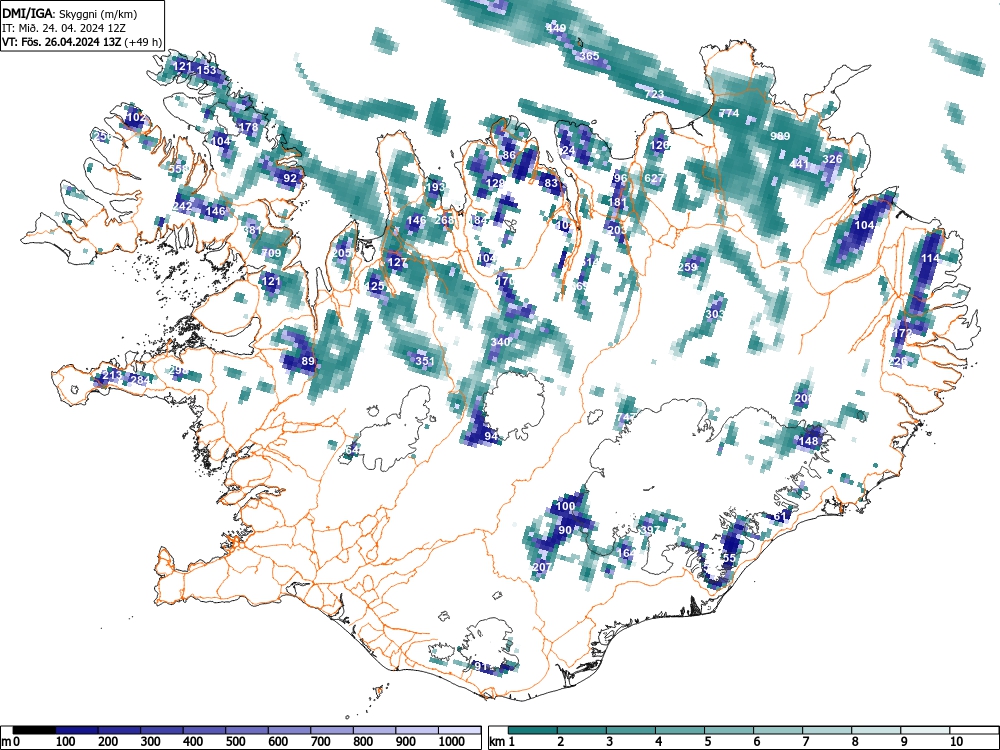Click the visibility value "153" in the Westfjords

(x=207, y=70)
